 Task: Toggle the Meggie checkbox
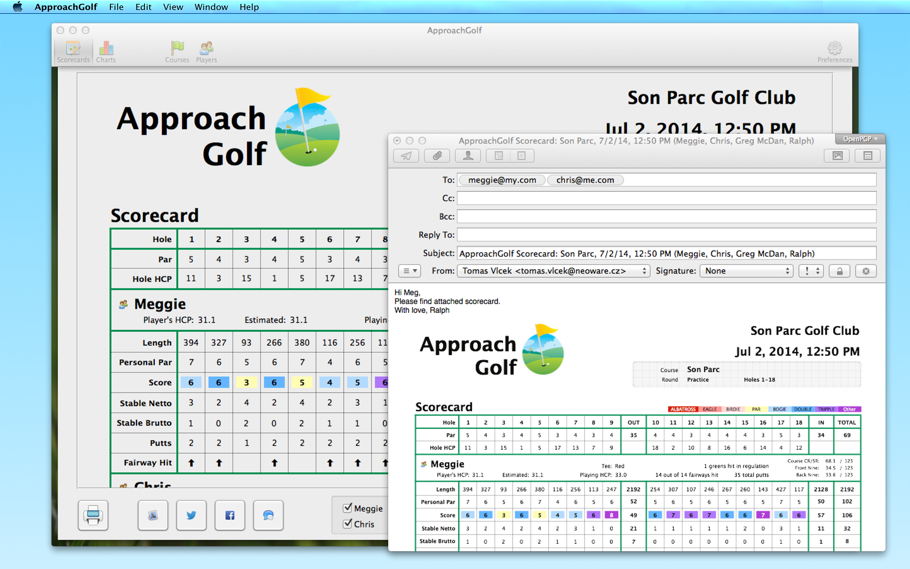[x=348, y=508]
